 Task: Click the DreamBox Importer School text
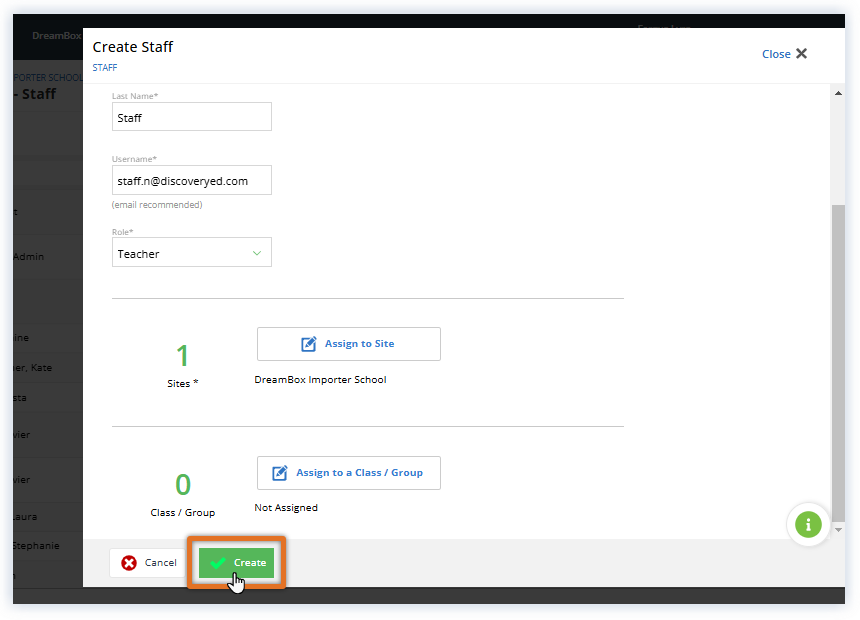(x=320, y=380)
